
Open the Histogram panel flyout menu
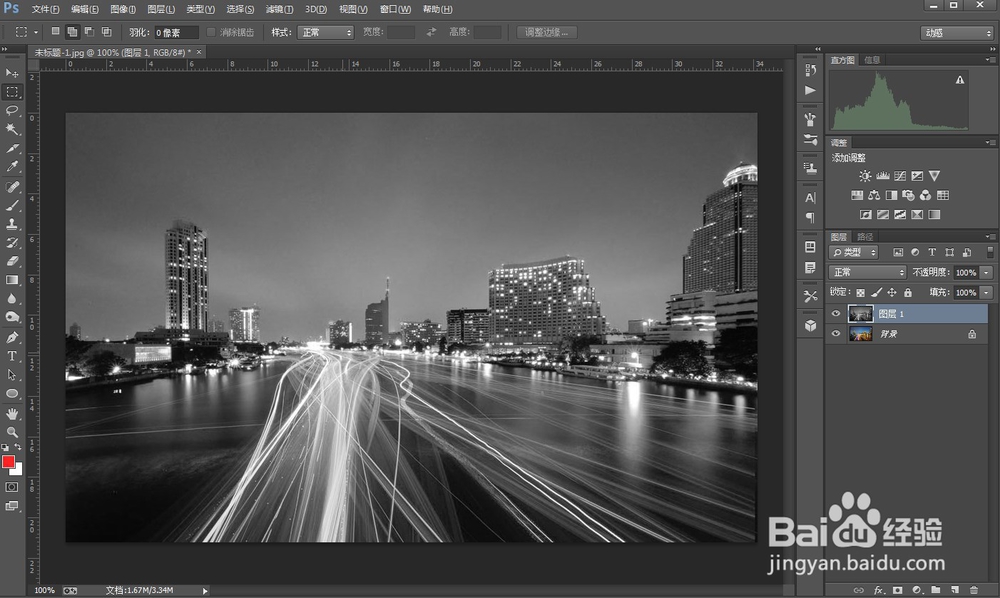[989, 60]
